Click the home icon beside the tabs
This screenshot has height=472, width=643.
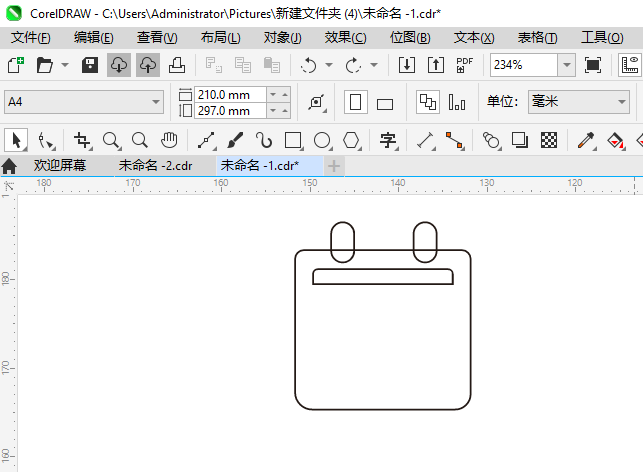(x=9, y=166)
